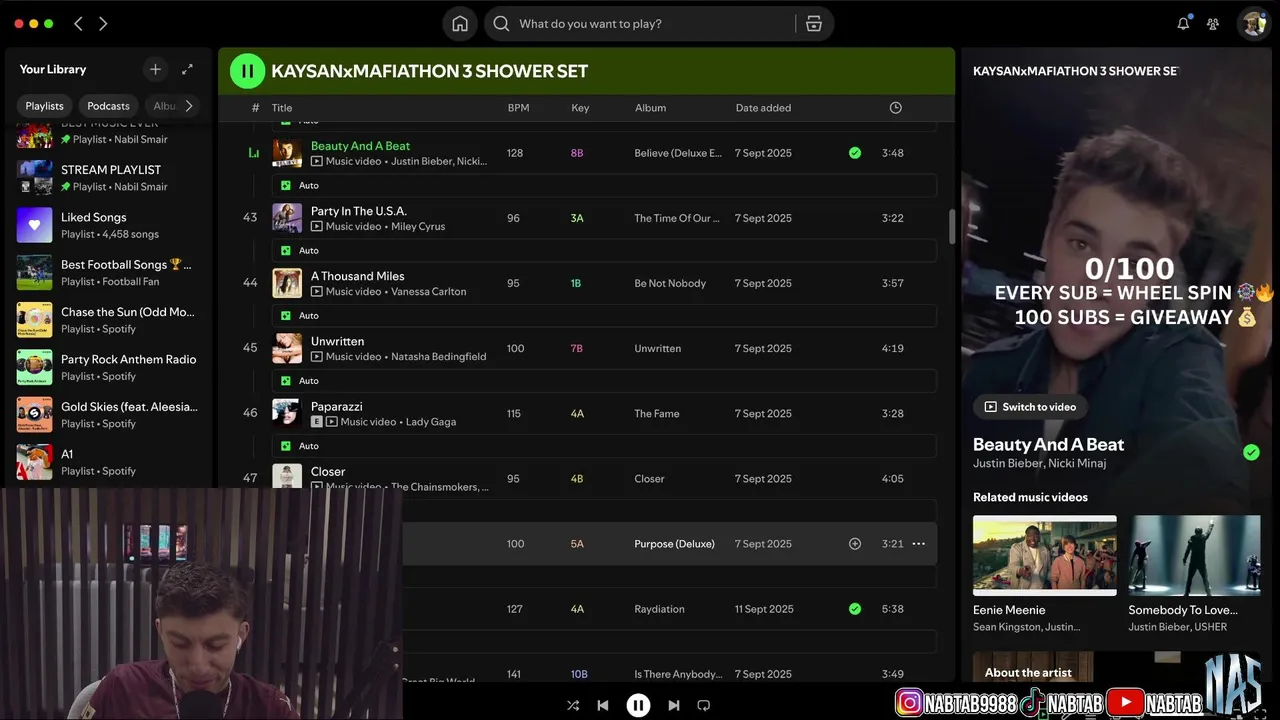Open Lady Gaga artist link
This screenshot has height=720, width=1280.
pos(430,422)
